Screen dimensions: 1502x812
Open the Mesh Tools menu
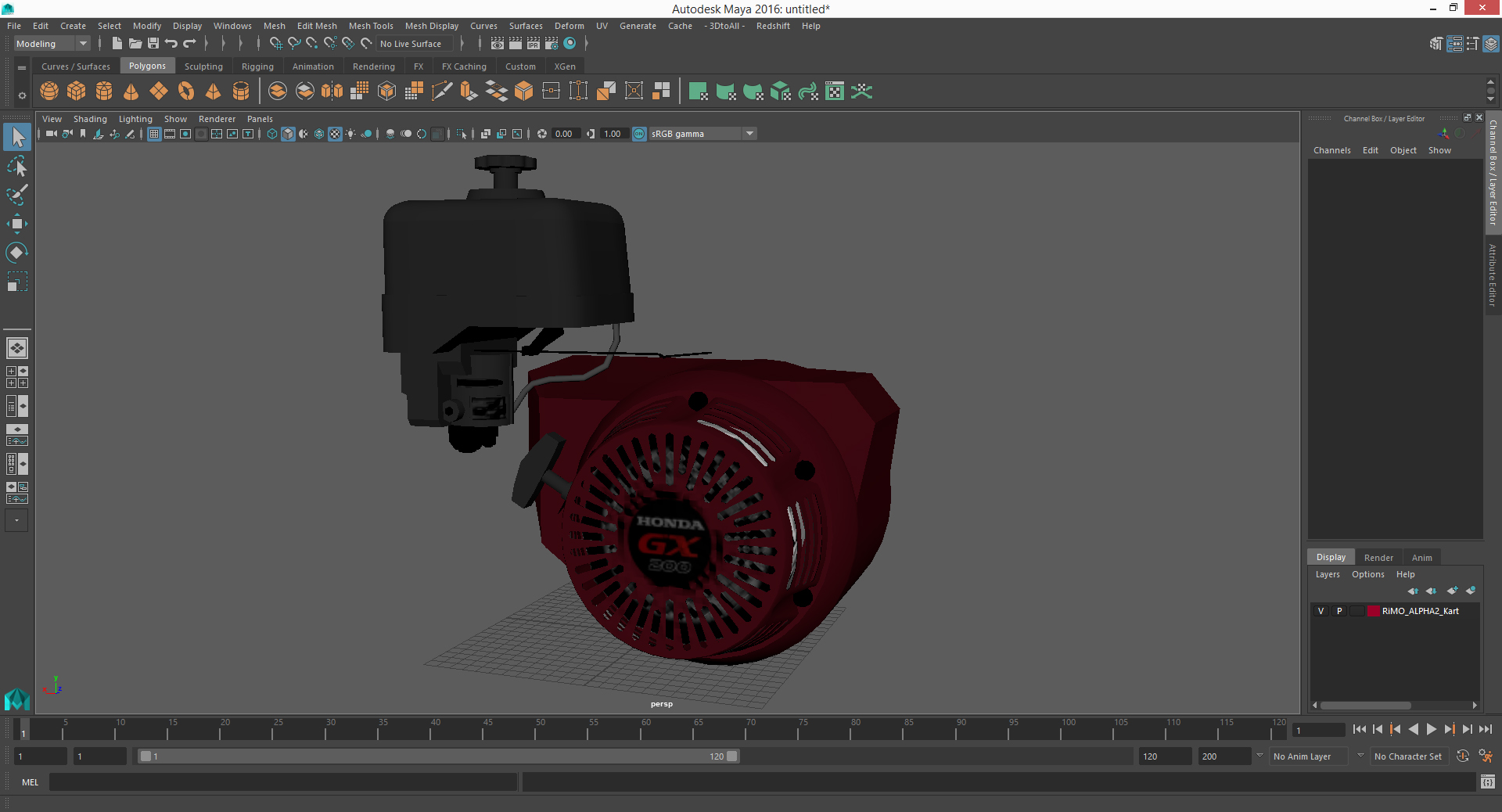click(x=371, y=26)
